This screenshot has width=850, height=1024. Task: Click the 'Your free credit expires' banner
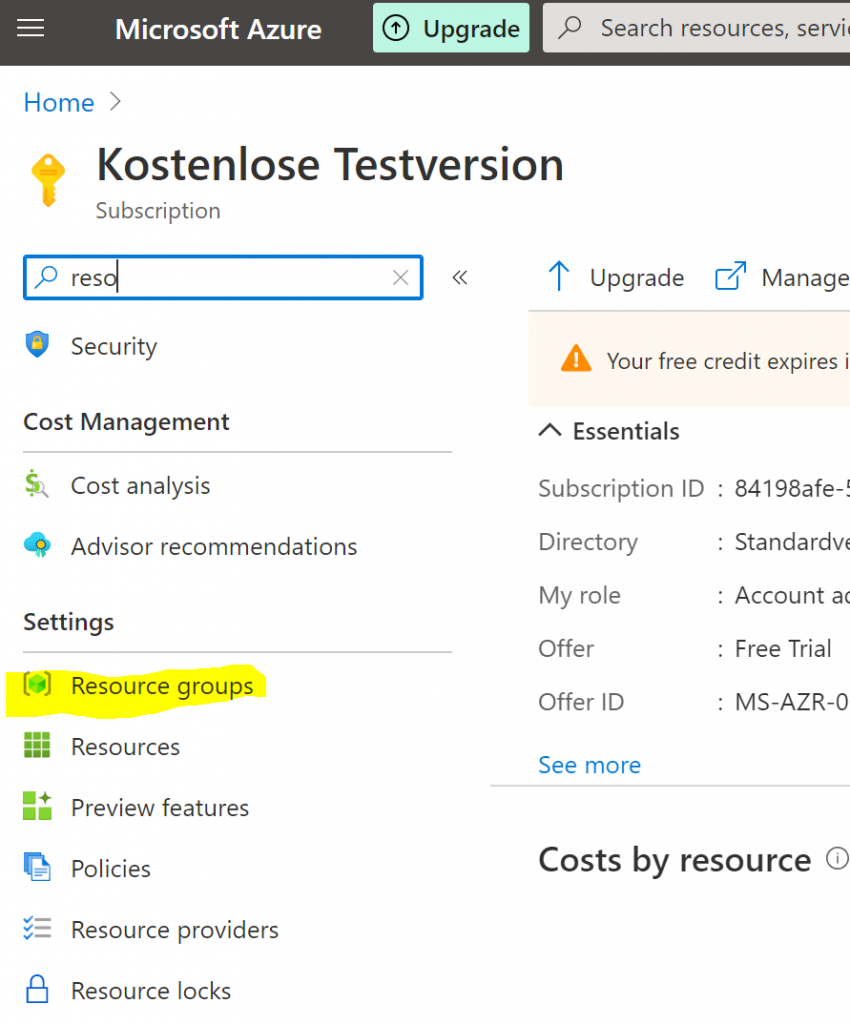[689, 359]
